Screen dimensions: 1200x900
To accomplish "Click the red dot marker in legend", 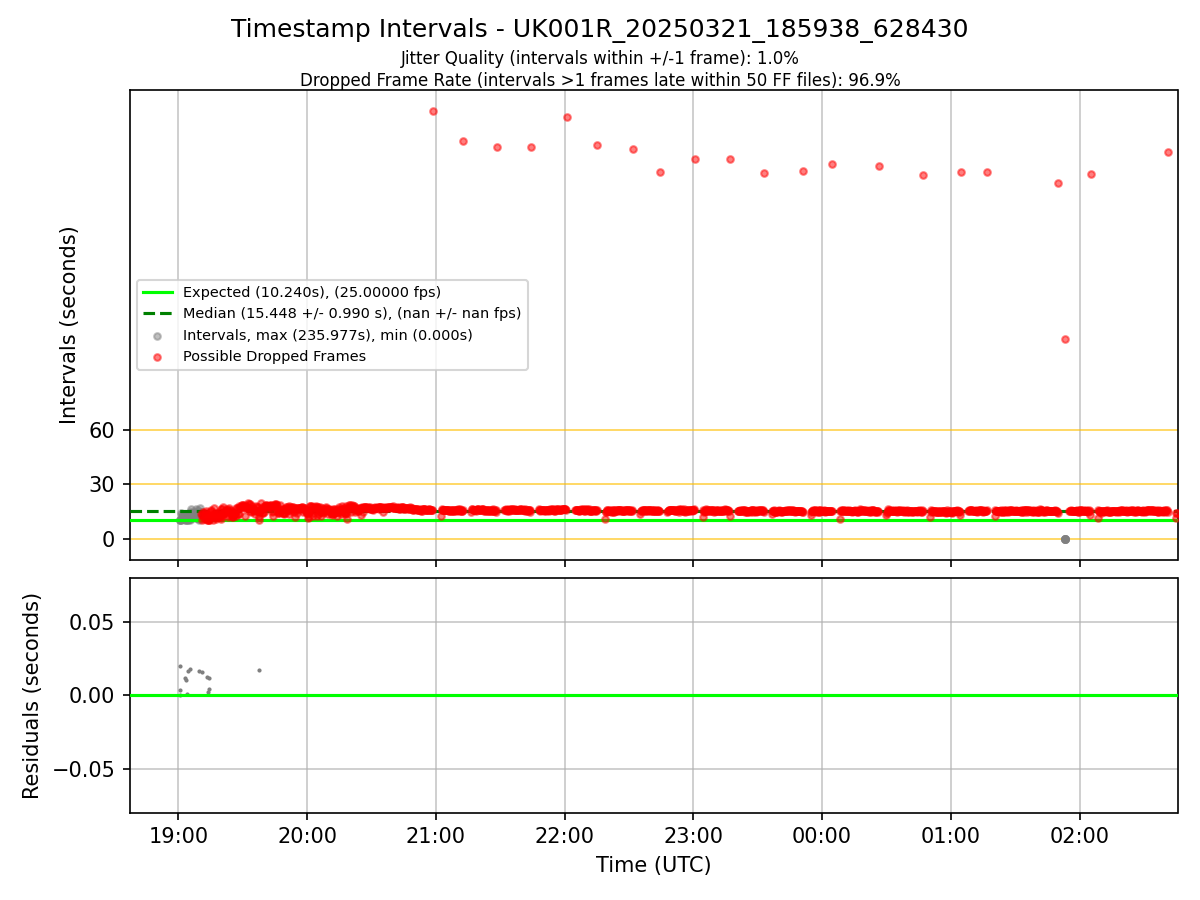I will (x=158, y=356).
